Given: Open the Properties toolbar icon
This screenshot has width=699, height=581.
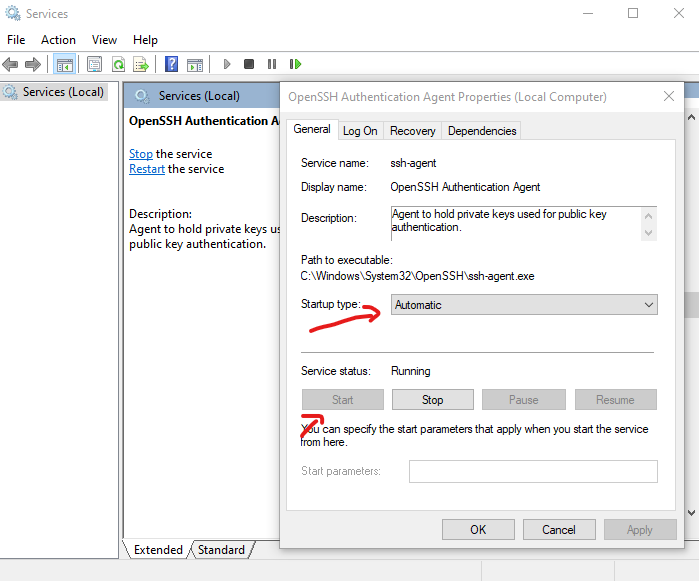Looking at the screenshot, I should [94, 65].
